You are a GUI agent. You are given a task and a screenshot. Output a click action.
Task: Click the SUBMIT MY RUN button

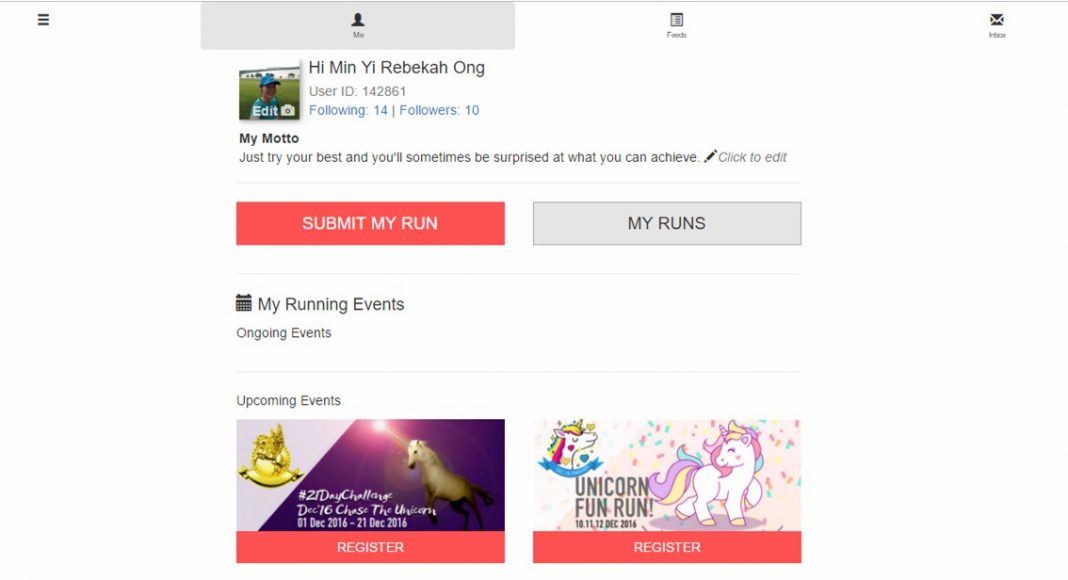click(371, 223)
